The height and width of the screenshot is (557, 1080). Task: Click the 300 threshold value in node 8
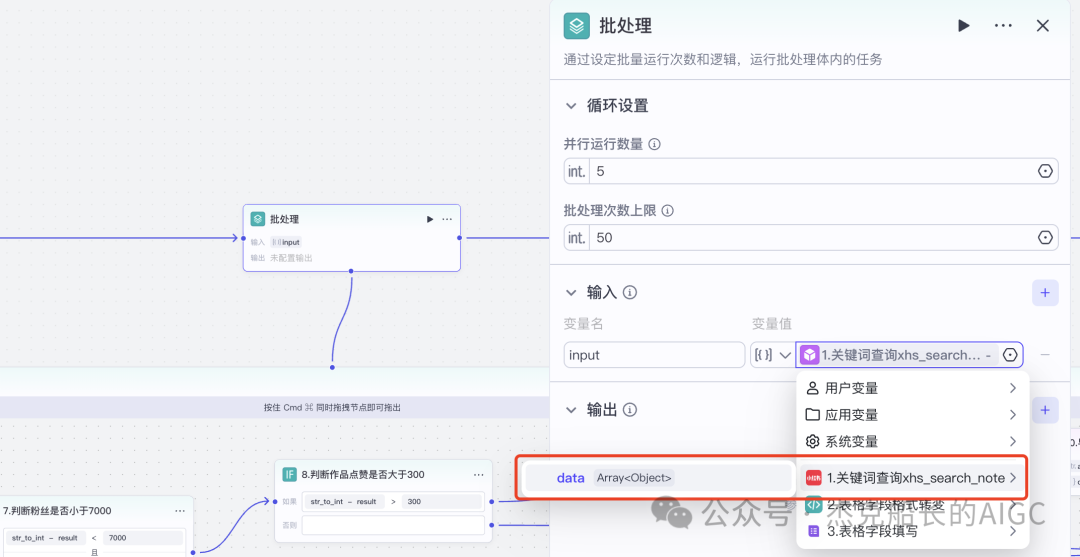(x=442, y=501)
